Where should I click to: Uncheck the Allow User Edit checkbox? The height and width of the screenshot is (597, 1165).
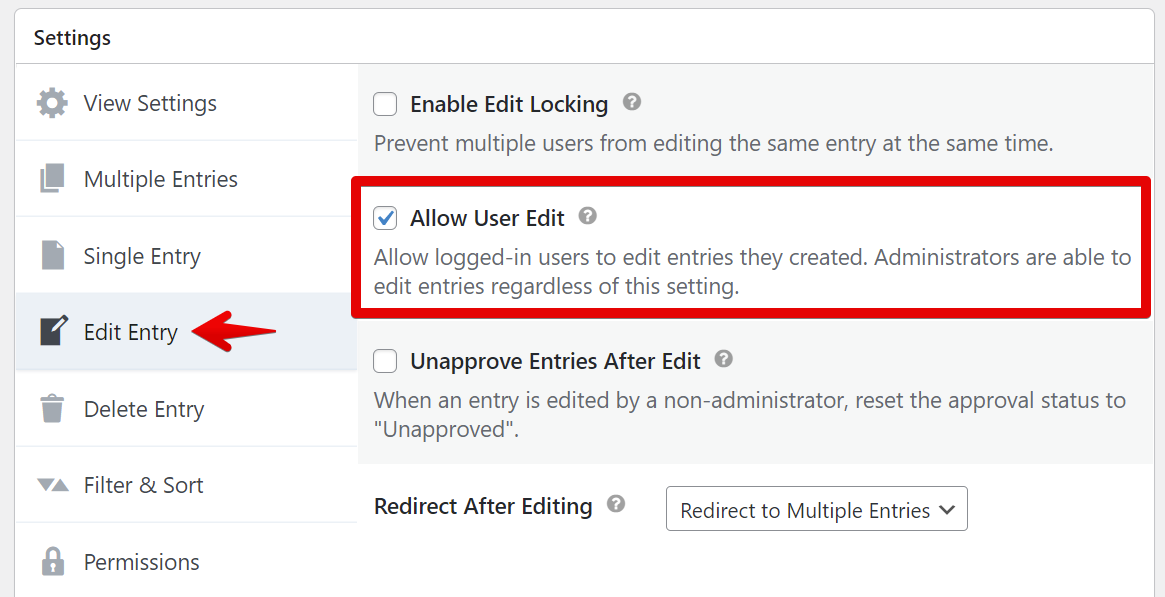[385, 218]
